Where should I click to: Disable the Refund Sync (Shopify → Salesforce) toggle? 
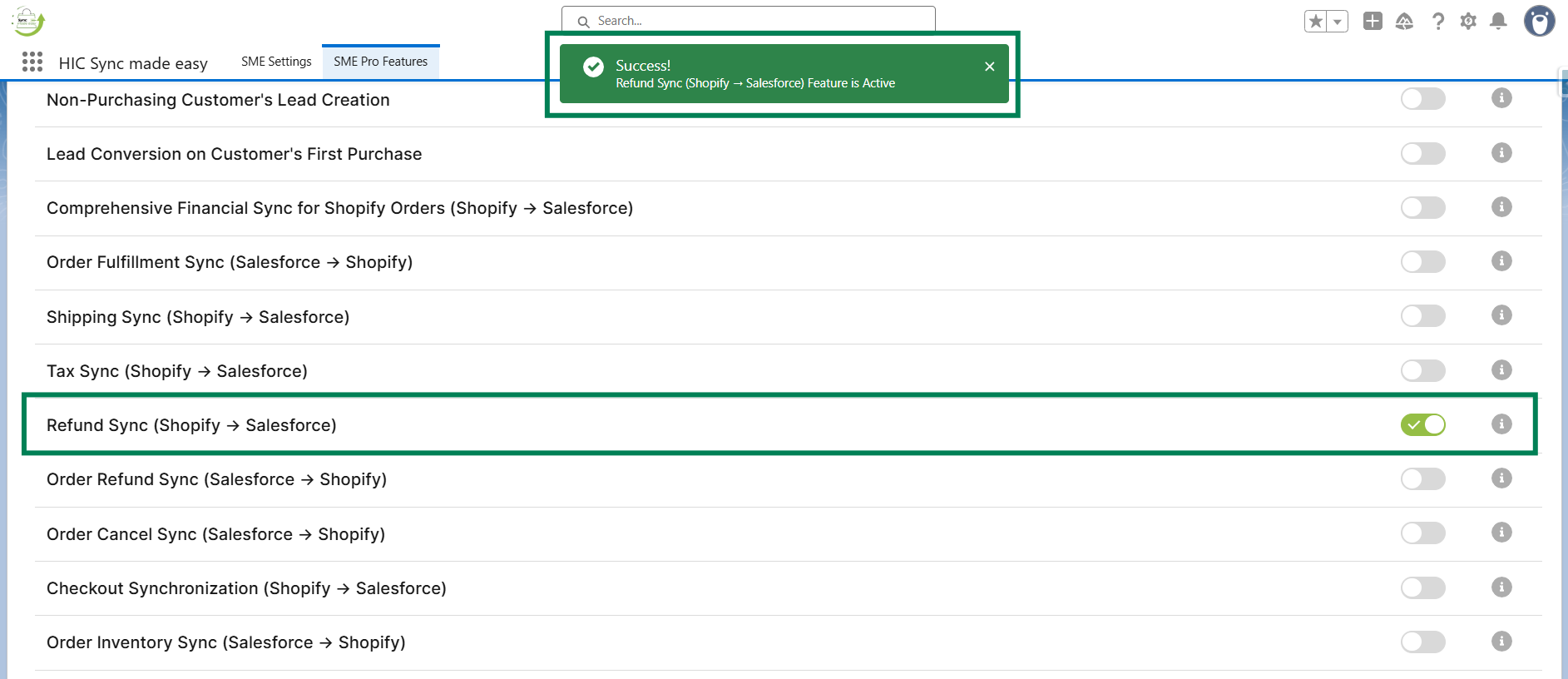click(x=1422, y=424)
